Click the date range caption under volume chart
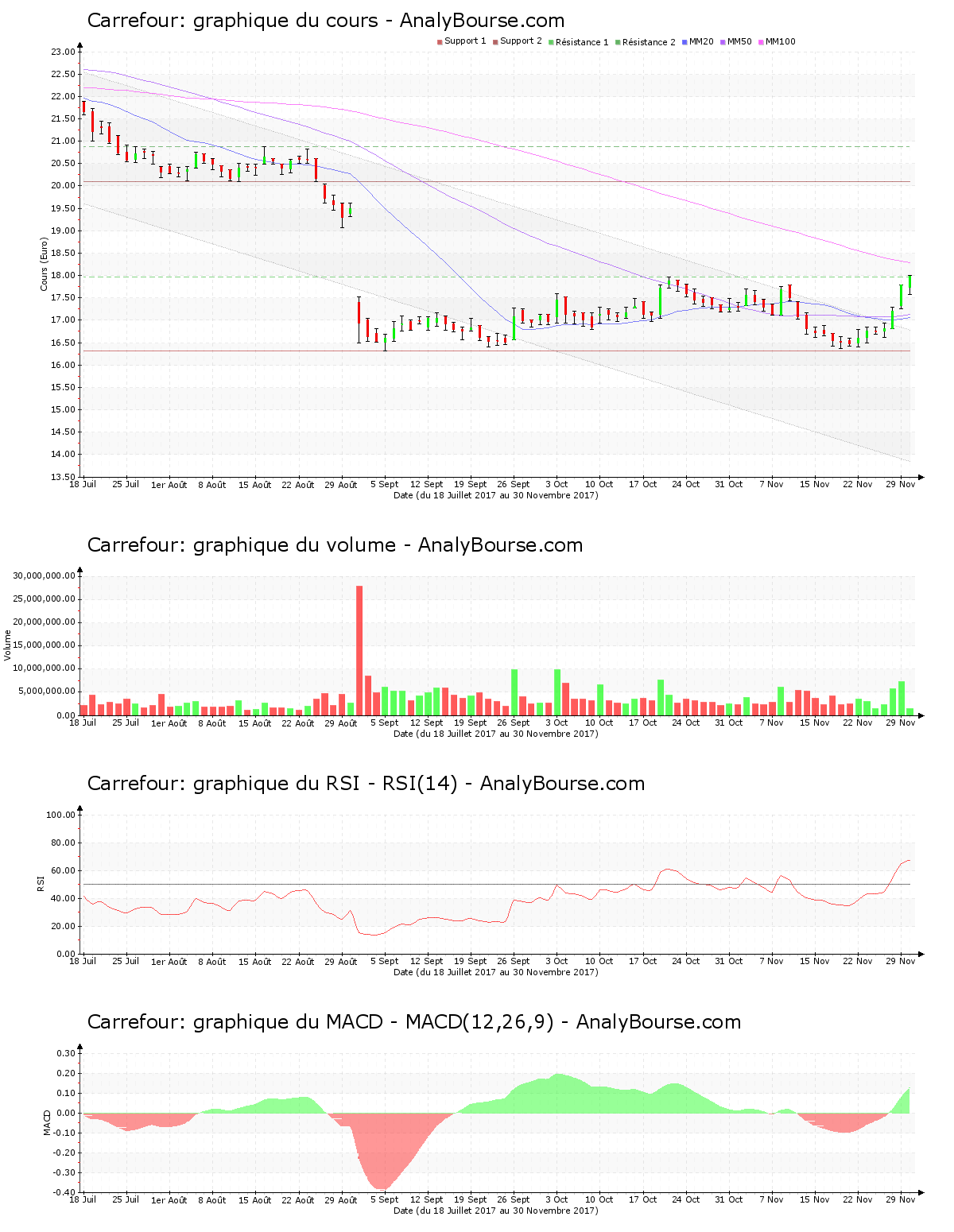This screenshot has width=954, height=1232. (x=496, y=734)
